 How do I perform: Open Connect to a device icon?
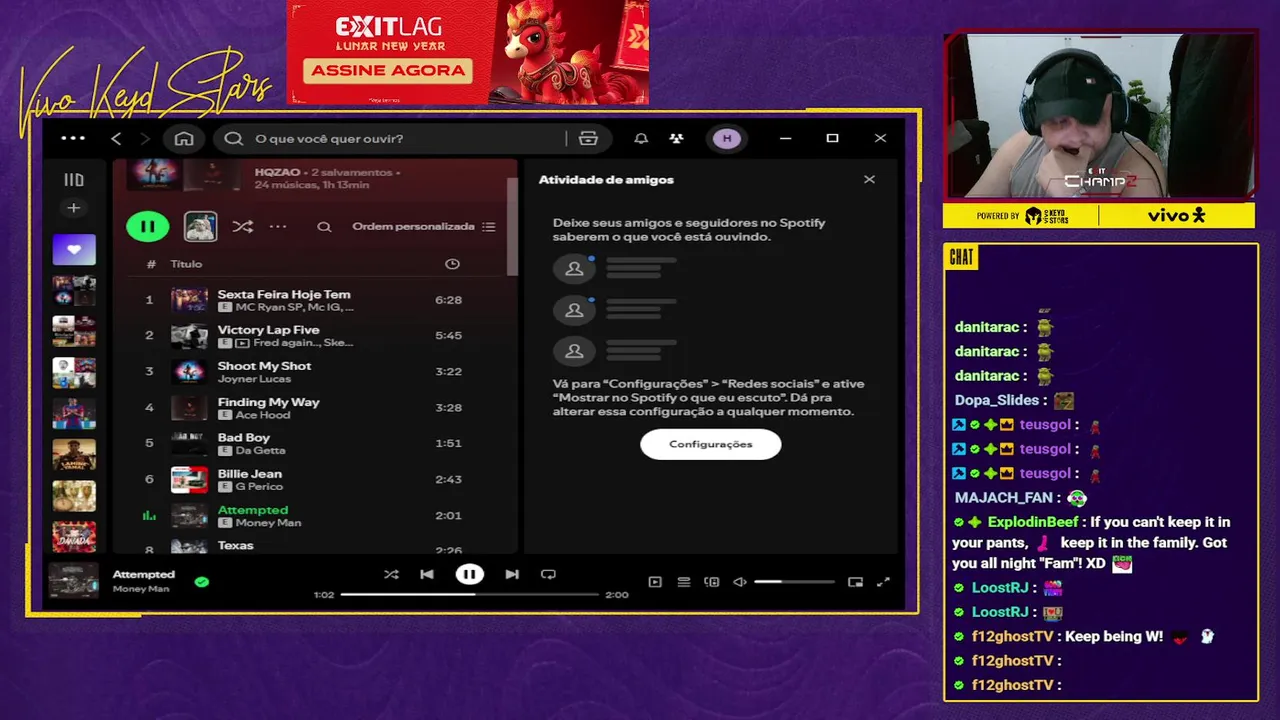click(712, 582)
